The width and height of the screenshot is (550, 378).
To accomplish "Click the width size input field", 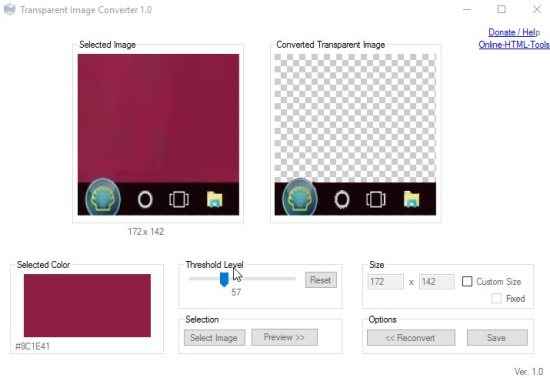I will (x=385, y=282).
